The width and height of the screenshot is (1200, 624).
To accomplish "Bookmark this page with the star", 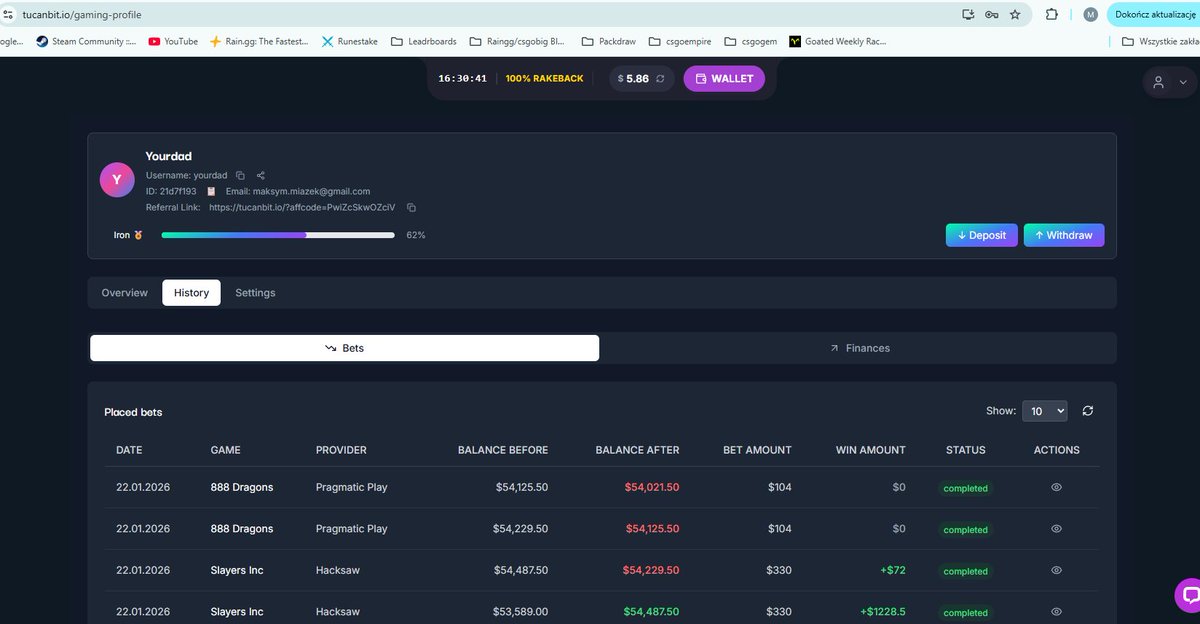I will [x=1015, y=14].
